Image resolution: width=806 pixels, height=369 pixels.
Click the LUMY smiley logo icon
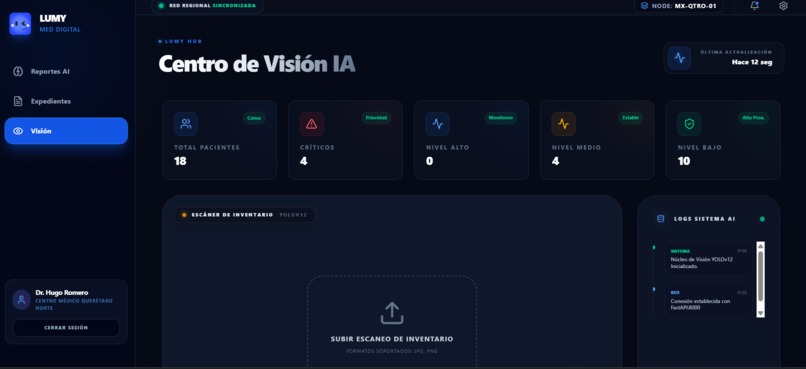pyautogui.click(x=20, y=24)
